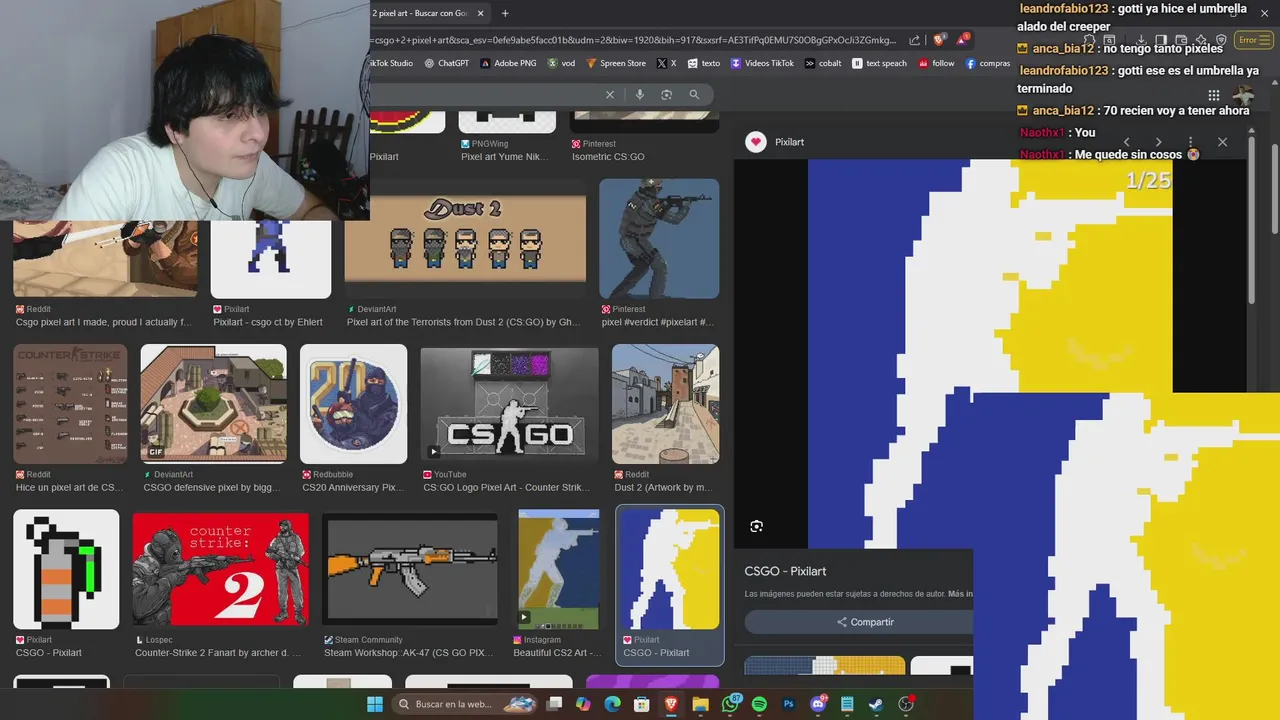Click the browser address bar URL

(x=634, y=40)
